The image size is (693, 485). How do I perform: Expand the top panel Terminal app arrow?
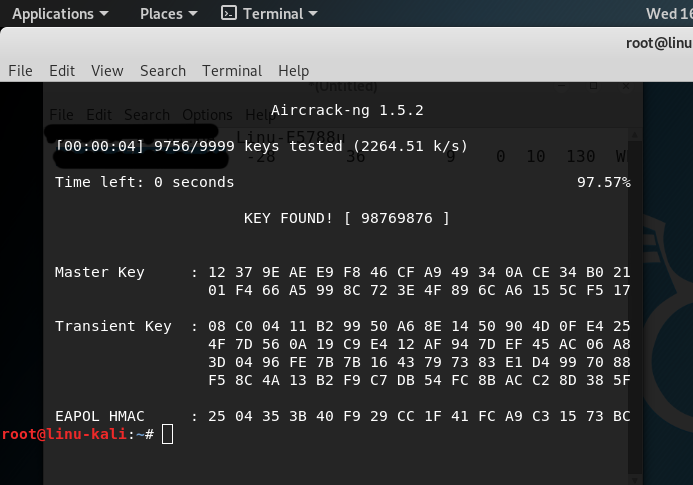(313, 14)
